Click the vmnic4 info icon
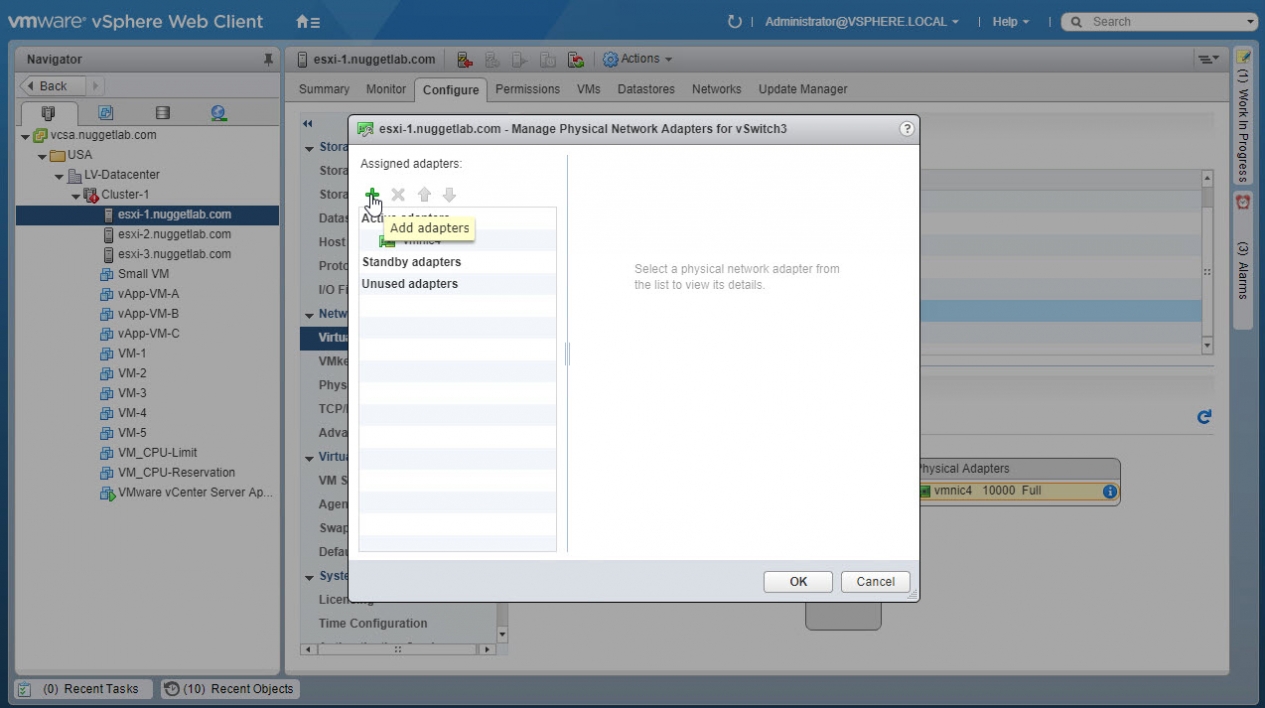 1109,491
